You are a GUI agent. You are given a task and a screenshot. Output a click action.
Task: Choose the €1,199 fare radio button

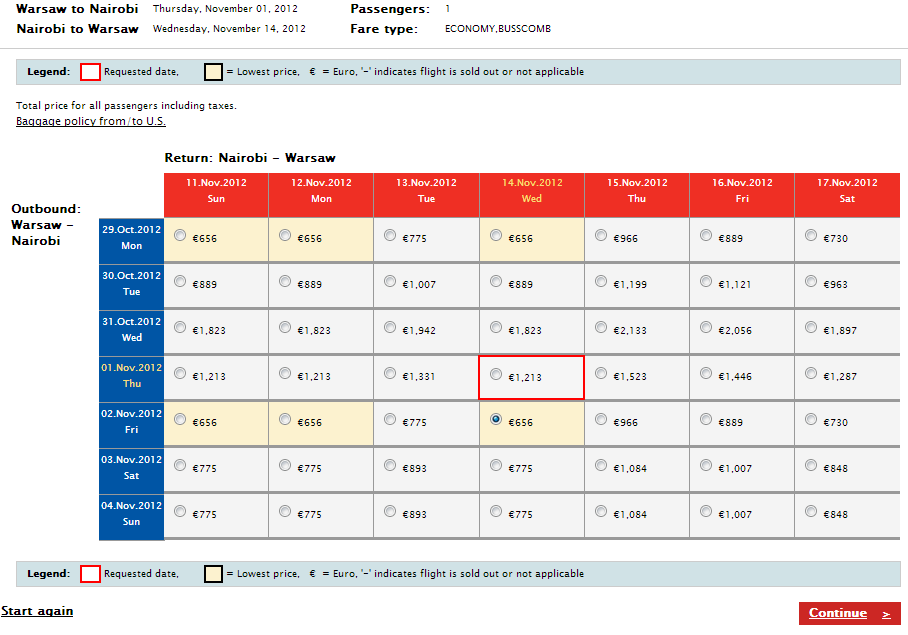pyautogui.click(x=601, y=281)
